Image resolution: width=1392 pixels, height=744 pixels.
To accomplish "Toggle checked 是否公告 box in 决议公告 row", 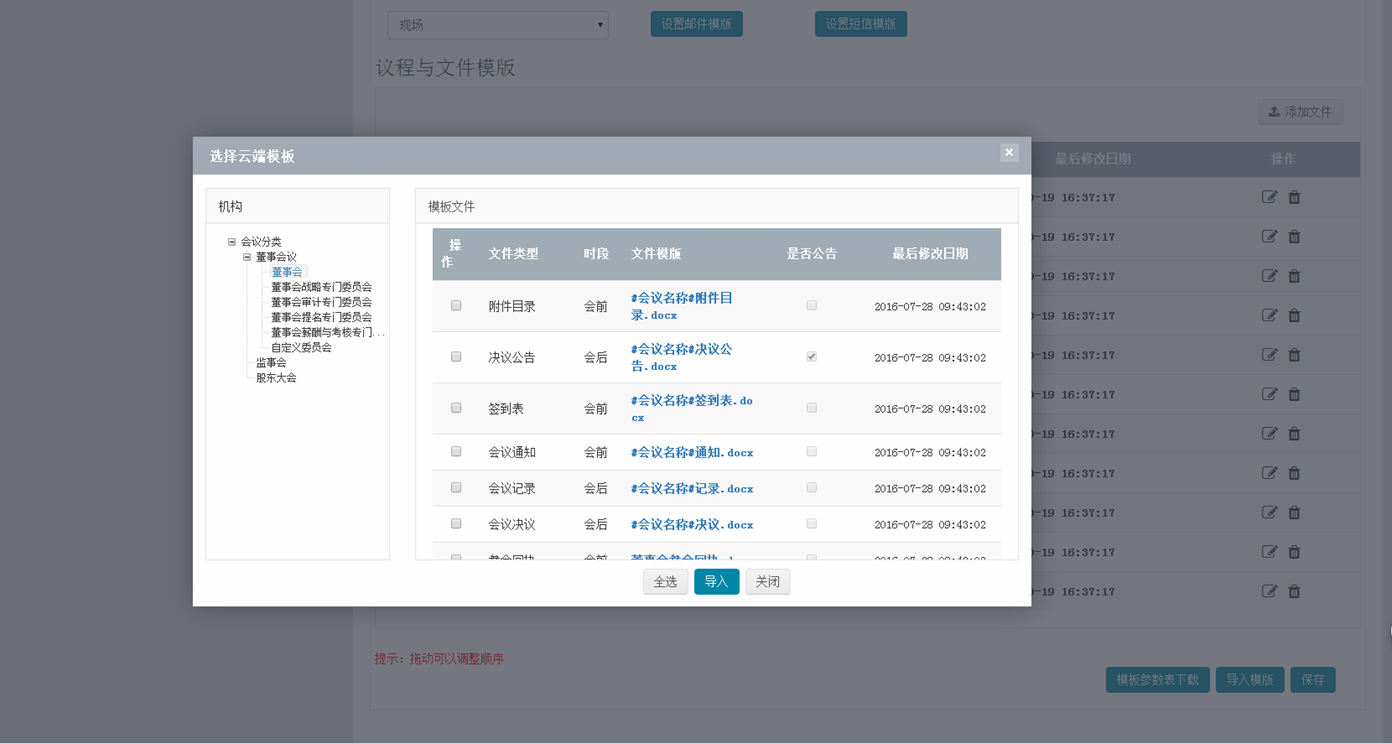I will point(812,357).
